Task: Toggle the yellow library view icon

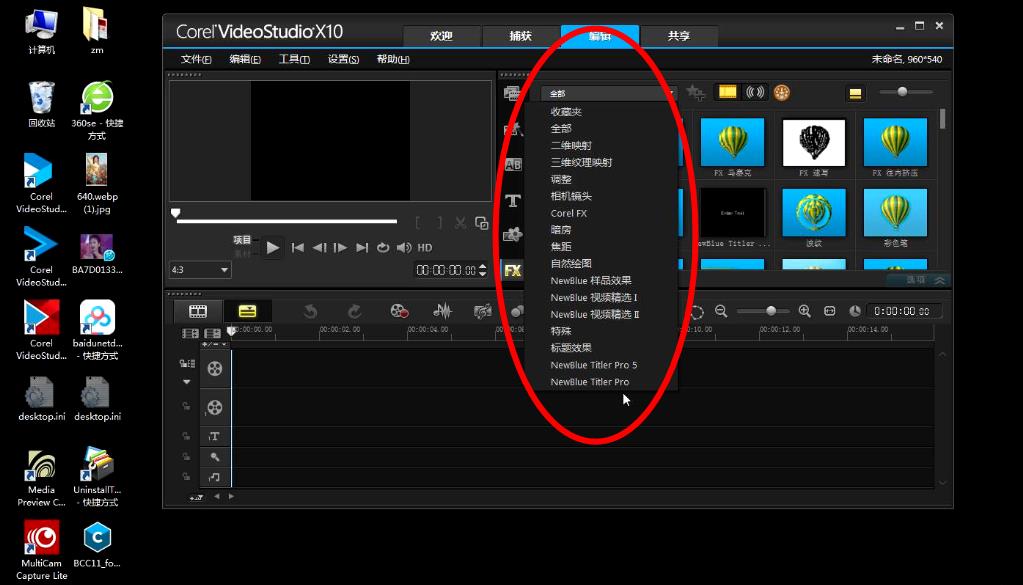Action: [x=855, y=93]
